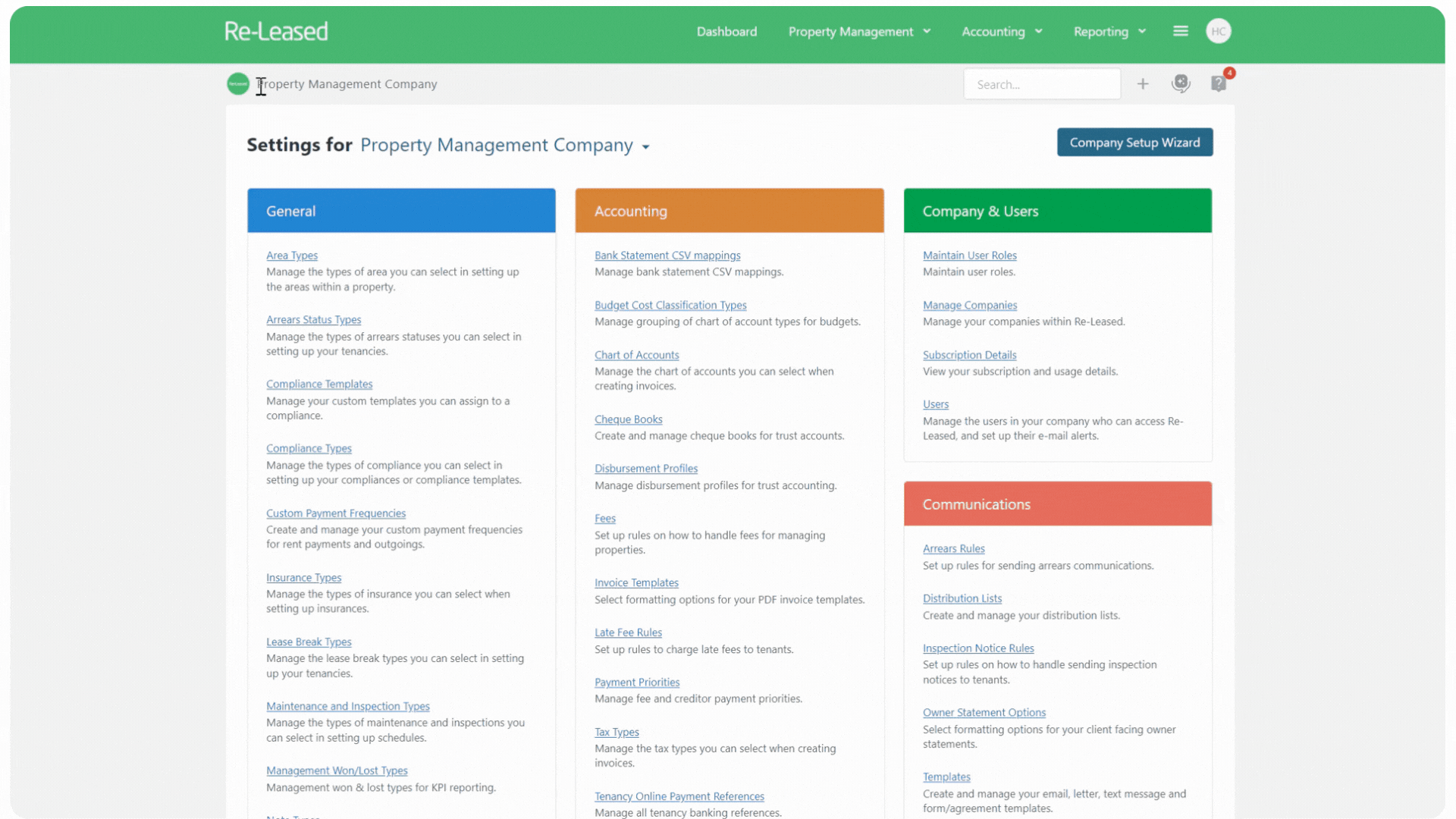
Task: Click the Re-Leased logo
Action: tap(276, 31)
